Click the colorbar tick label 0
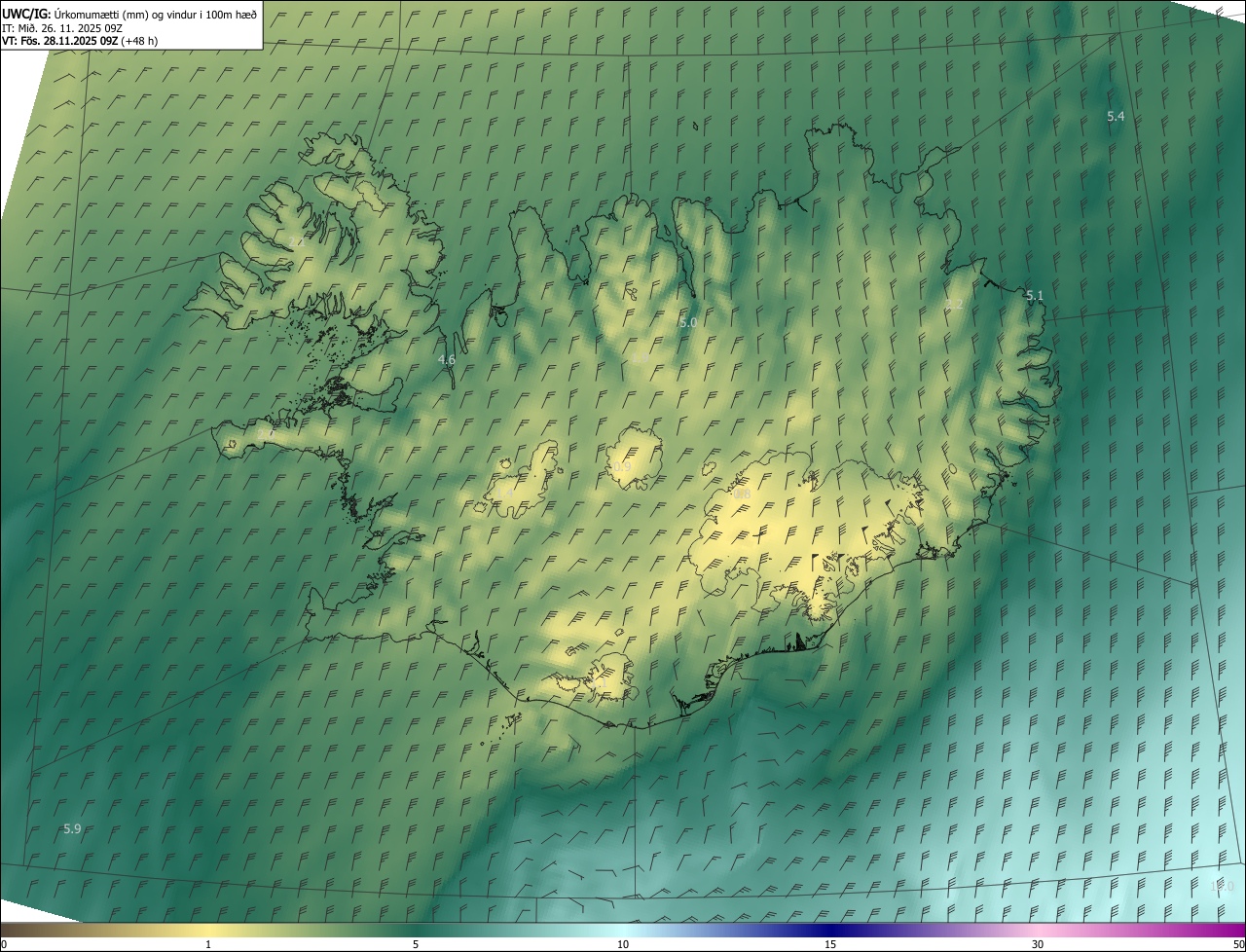 (4, 944)
